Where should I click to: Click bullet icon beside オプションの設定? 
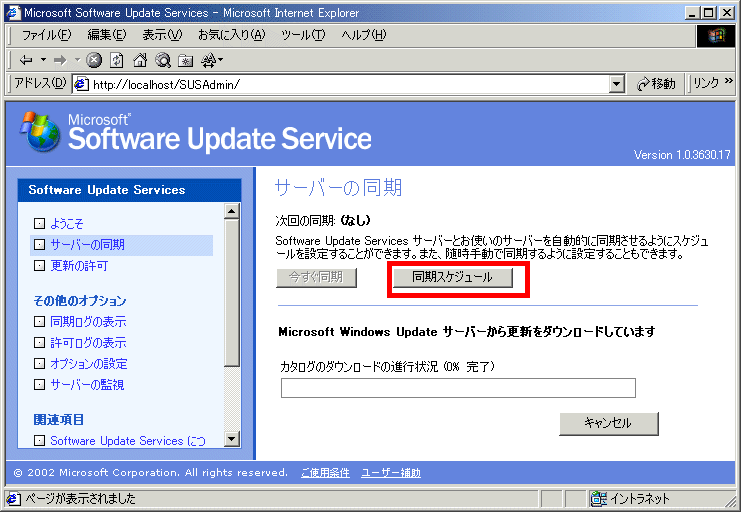coord(40,364)
